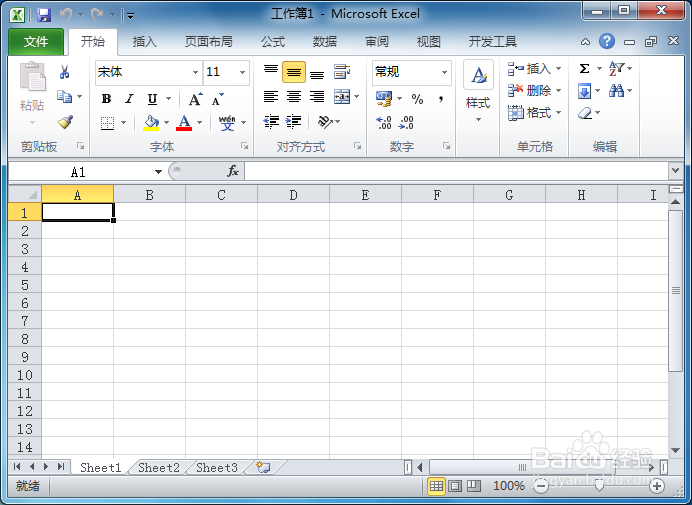Viewport: 692px width, 505px height.
Task: Select the Sheet2 worksheet tab
Action: (159, 467)
